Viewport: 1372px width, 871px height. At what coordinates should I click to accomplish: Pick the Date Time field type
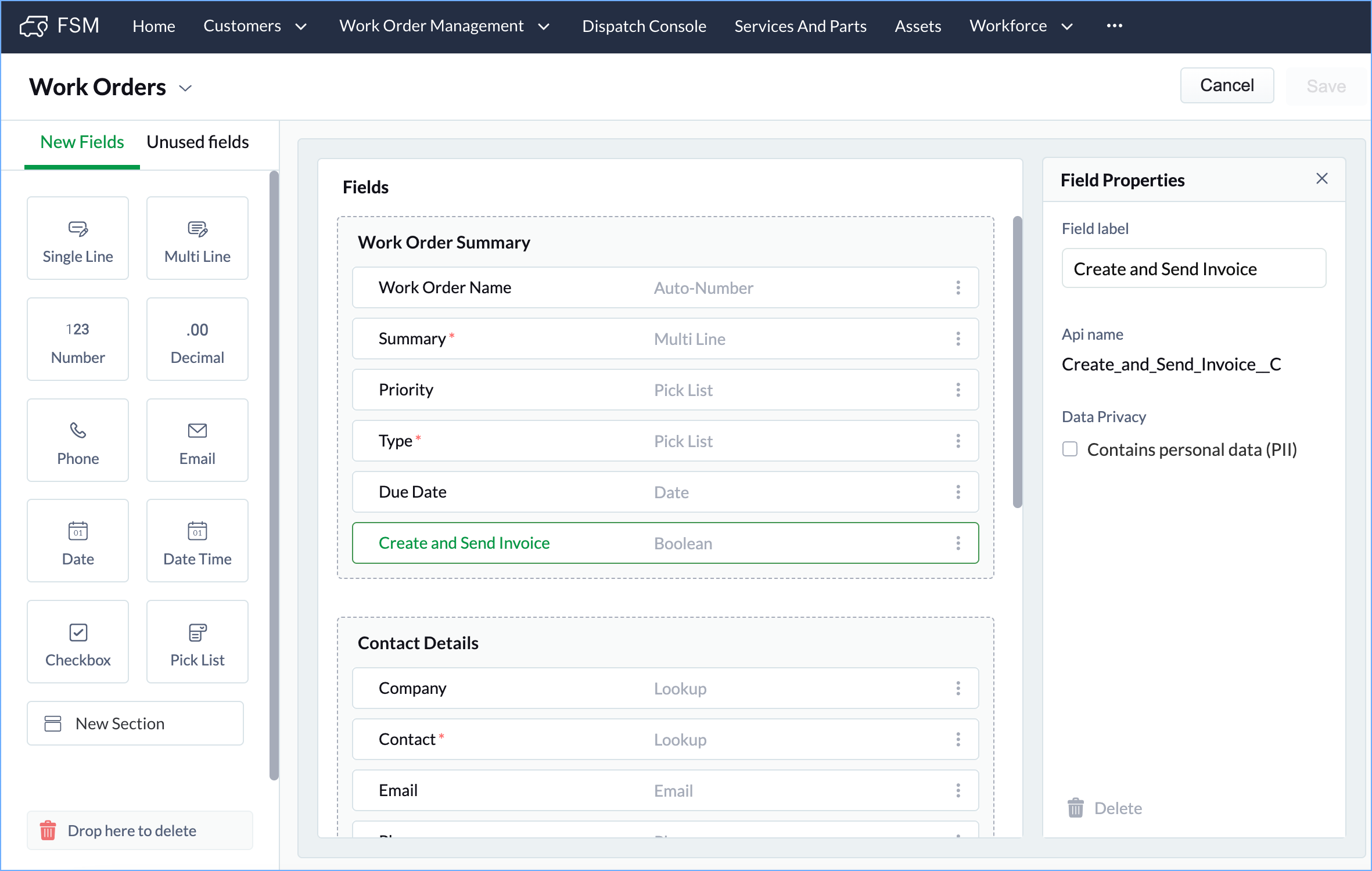tap(197, 541)
